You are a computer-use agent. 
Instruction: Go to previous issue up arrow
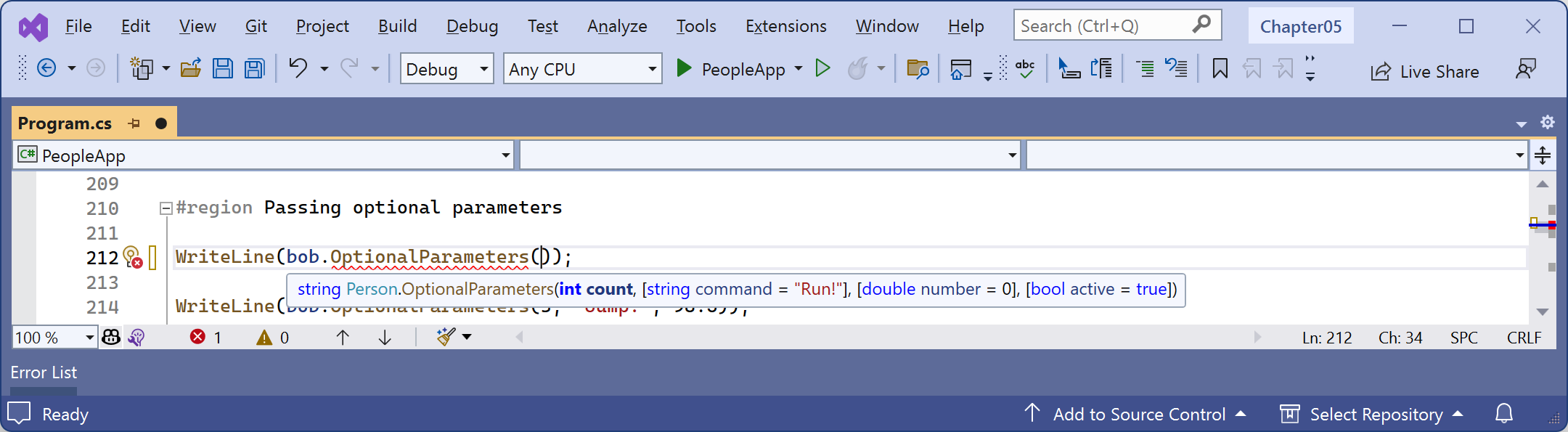coord(343,337)
